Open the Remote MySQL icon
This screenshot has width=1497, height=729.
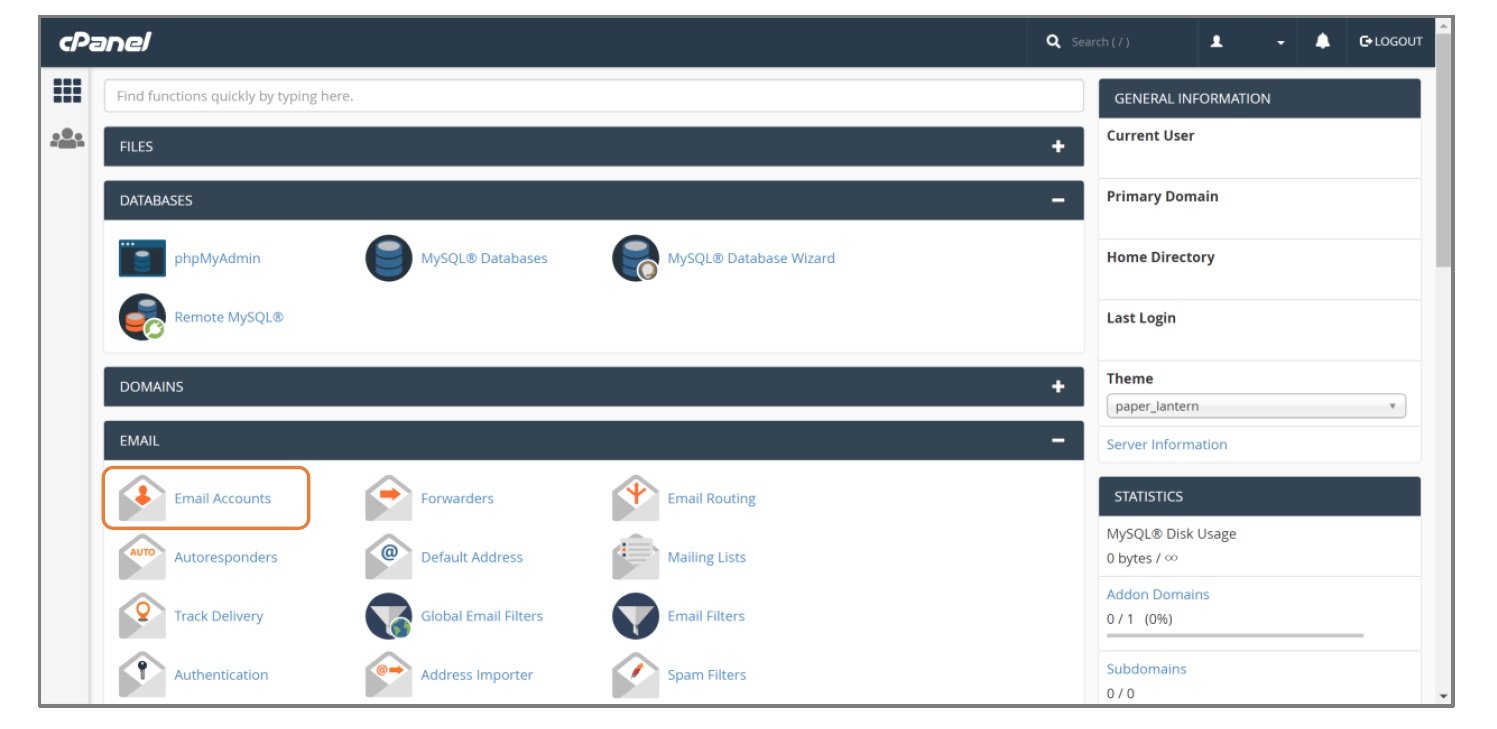pyautogui.click(x=142, y=317)
